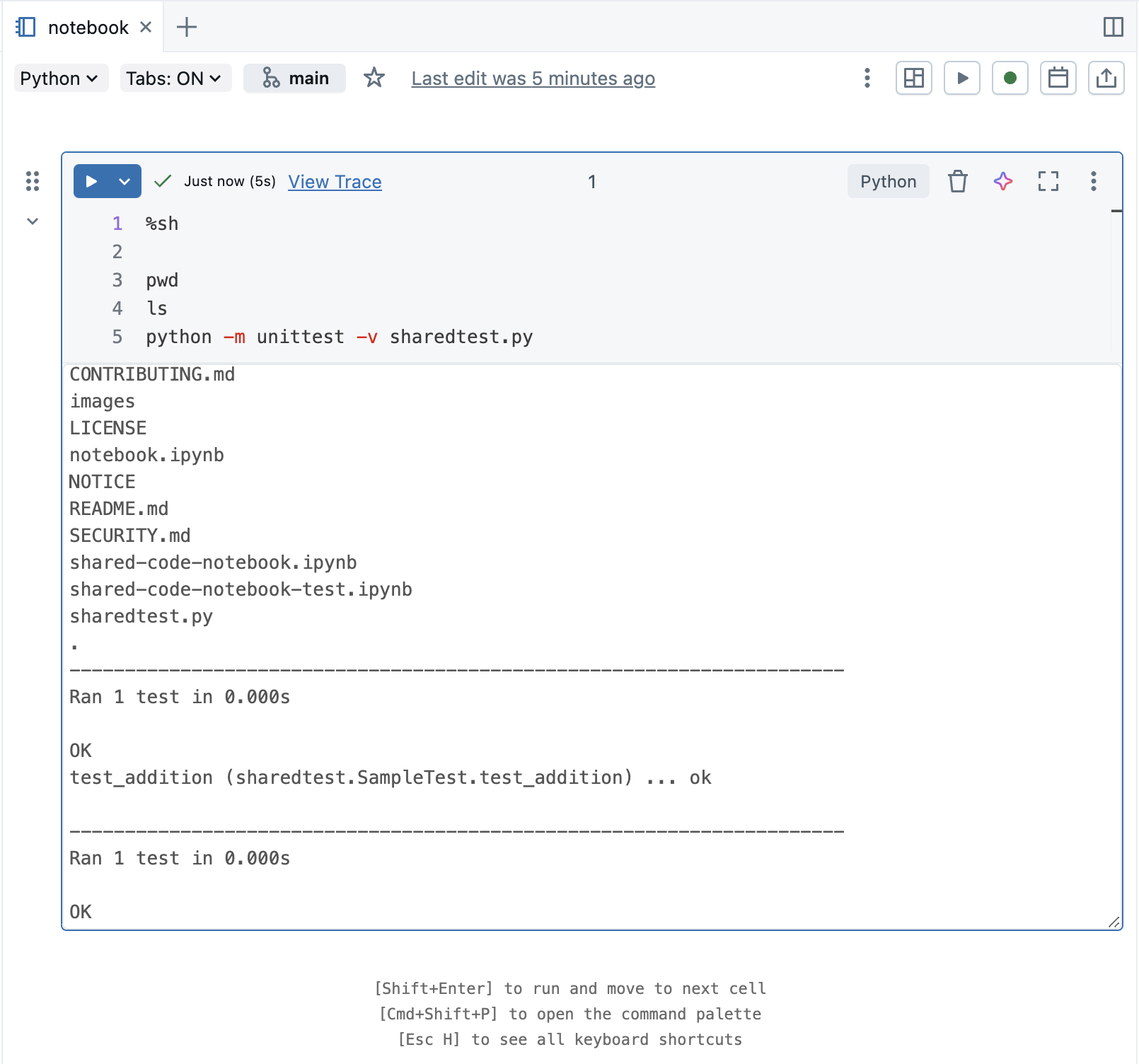The image size is (1139, 1064).
Task: Click the share/export icon
Action: click(x=1106, y=78)
